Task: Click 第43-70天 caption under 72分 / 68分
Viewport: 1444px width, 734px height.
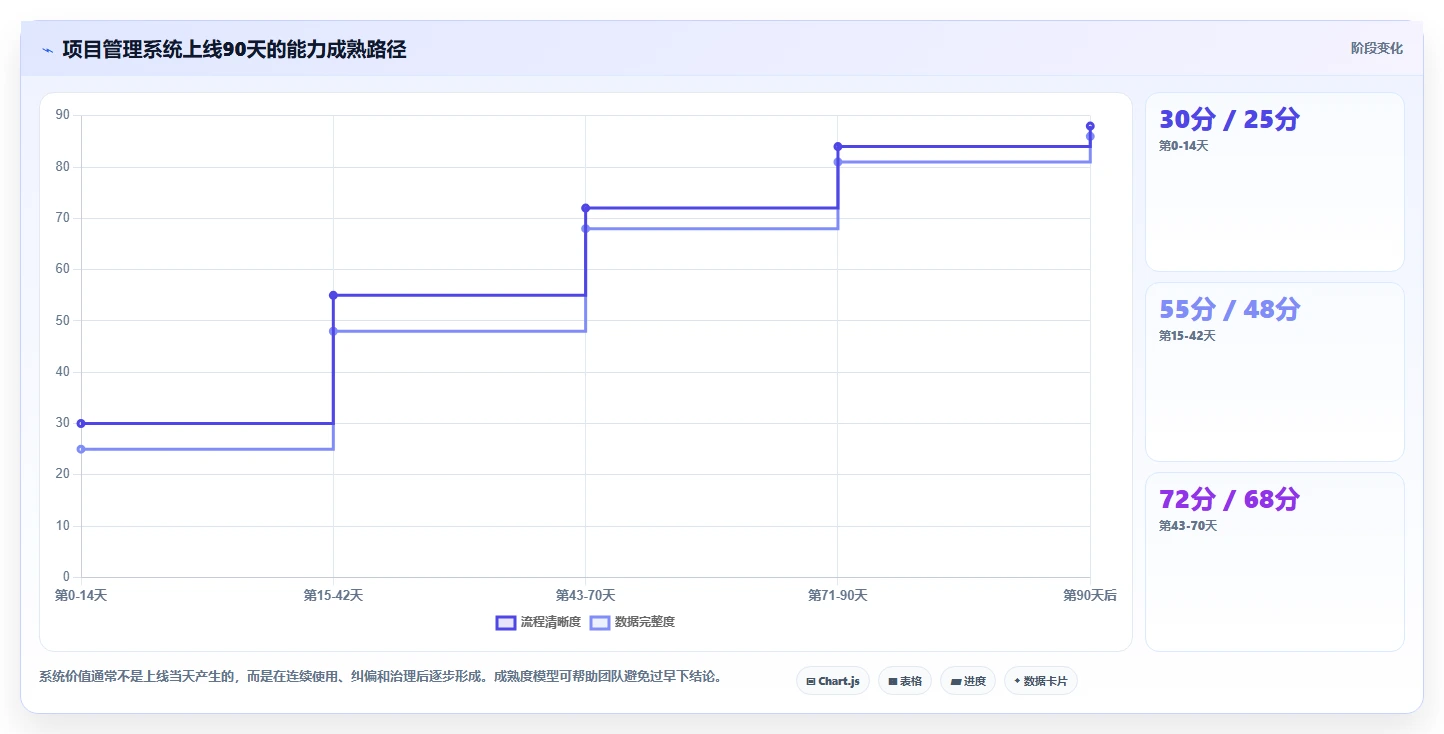Action: 1187,526
